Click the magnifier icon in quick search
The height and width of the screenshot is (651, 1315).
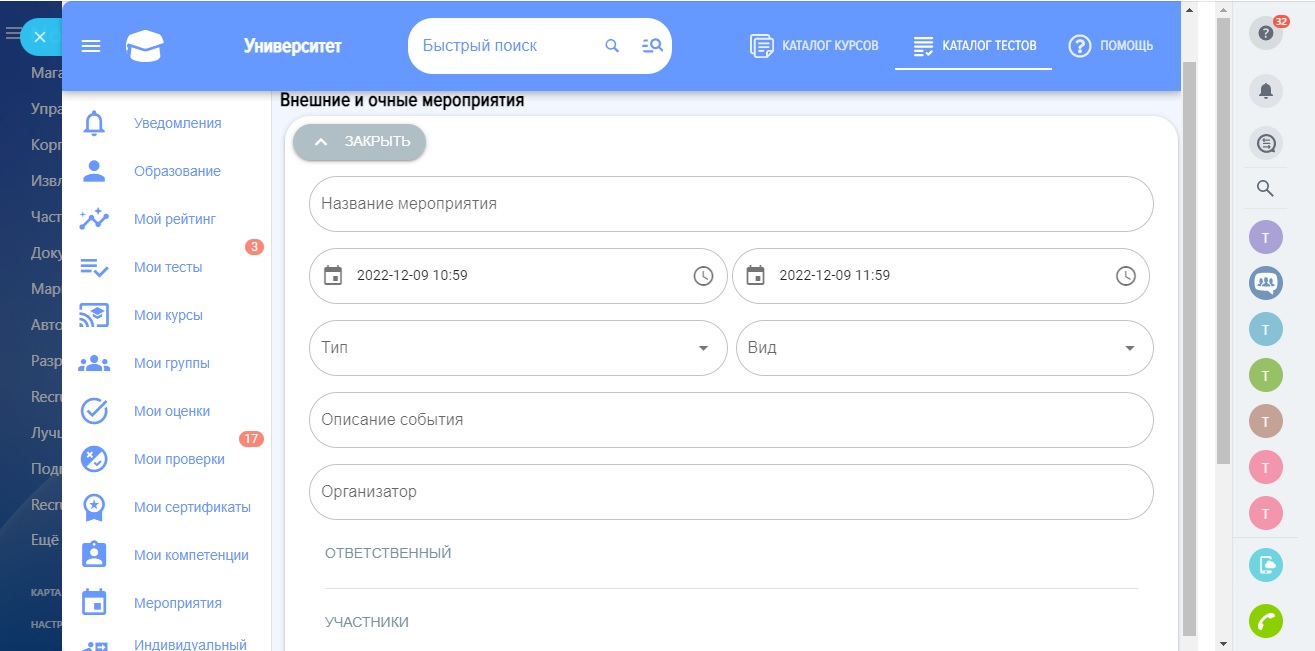pos(612,46)
